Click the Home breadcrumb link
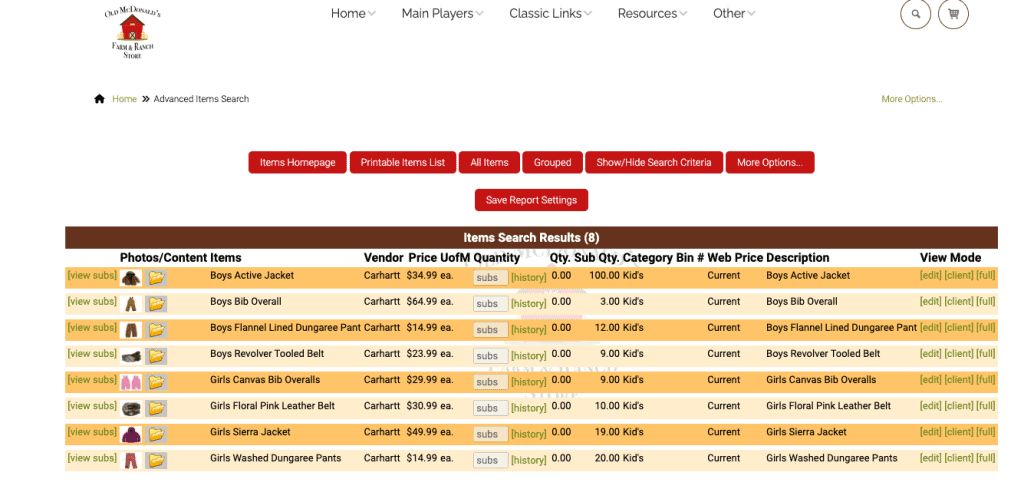1024x499 pixels. tap(124, 99)
